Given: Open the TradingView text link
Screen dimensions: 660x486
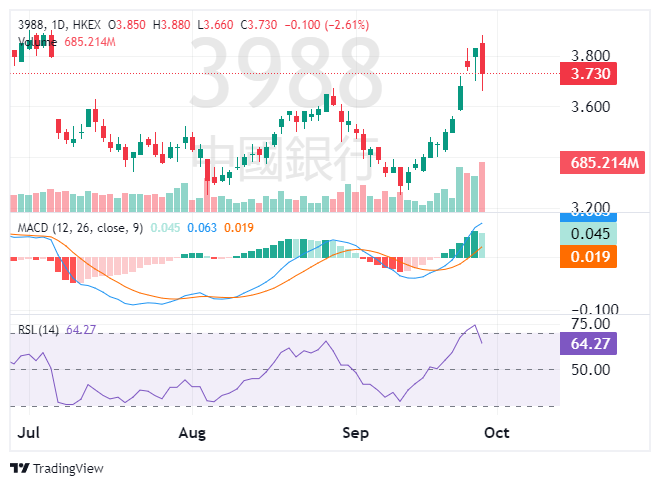Looking at the screenshot, I should point(68,468).
